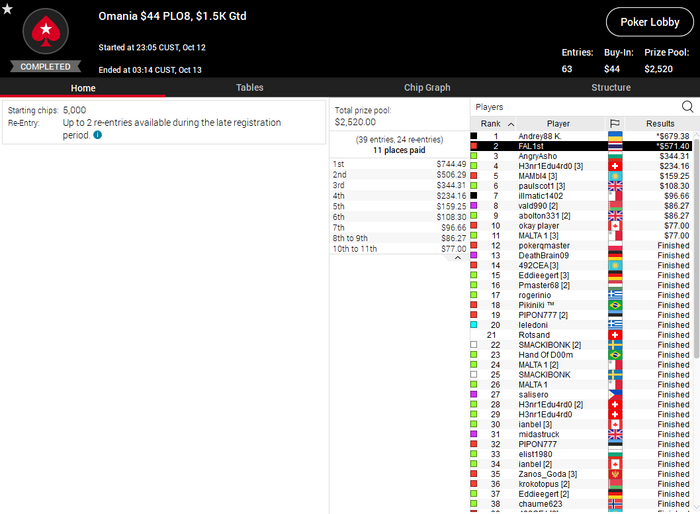This screenshot has height=514, width=700.
Task: Select player abolton331 [2] in the list
Action: click(581, 216)
